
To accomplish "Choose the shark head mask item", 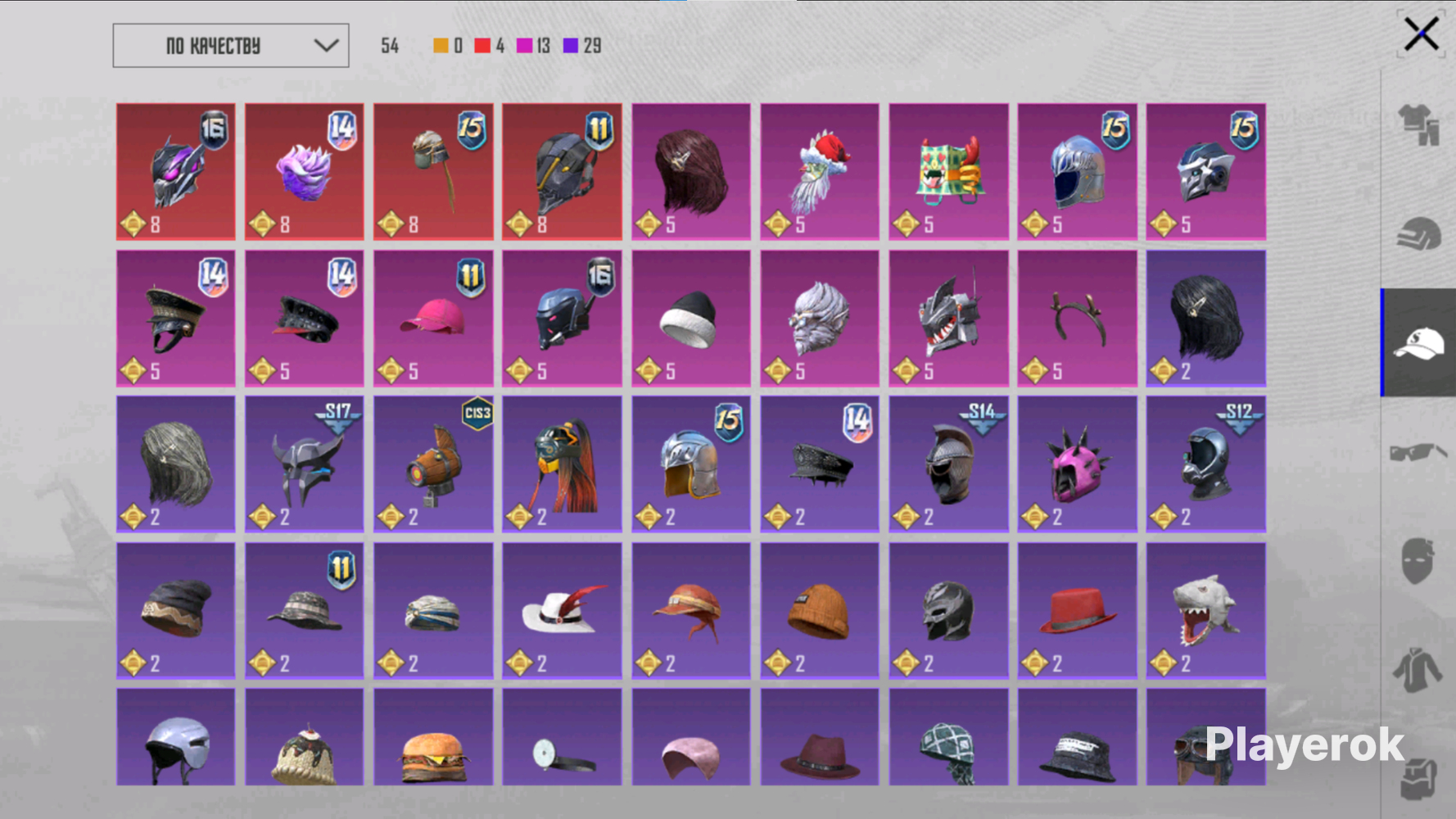I will pos(1205,610).
